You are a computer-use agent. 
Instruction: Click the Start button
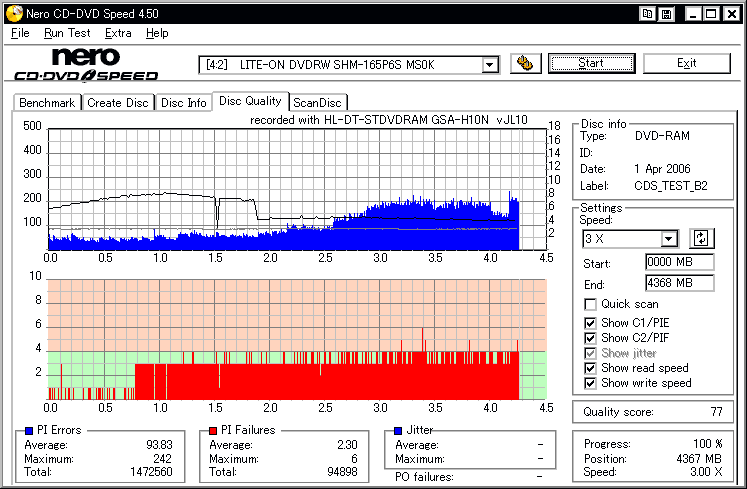tap(591, 63)
